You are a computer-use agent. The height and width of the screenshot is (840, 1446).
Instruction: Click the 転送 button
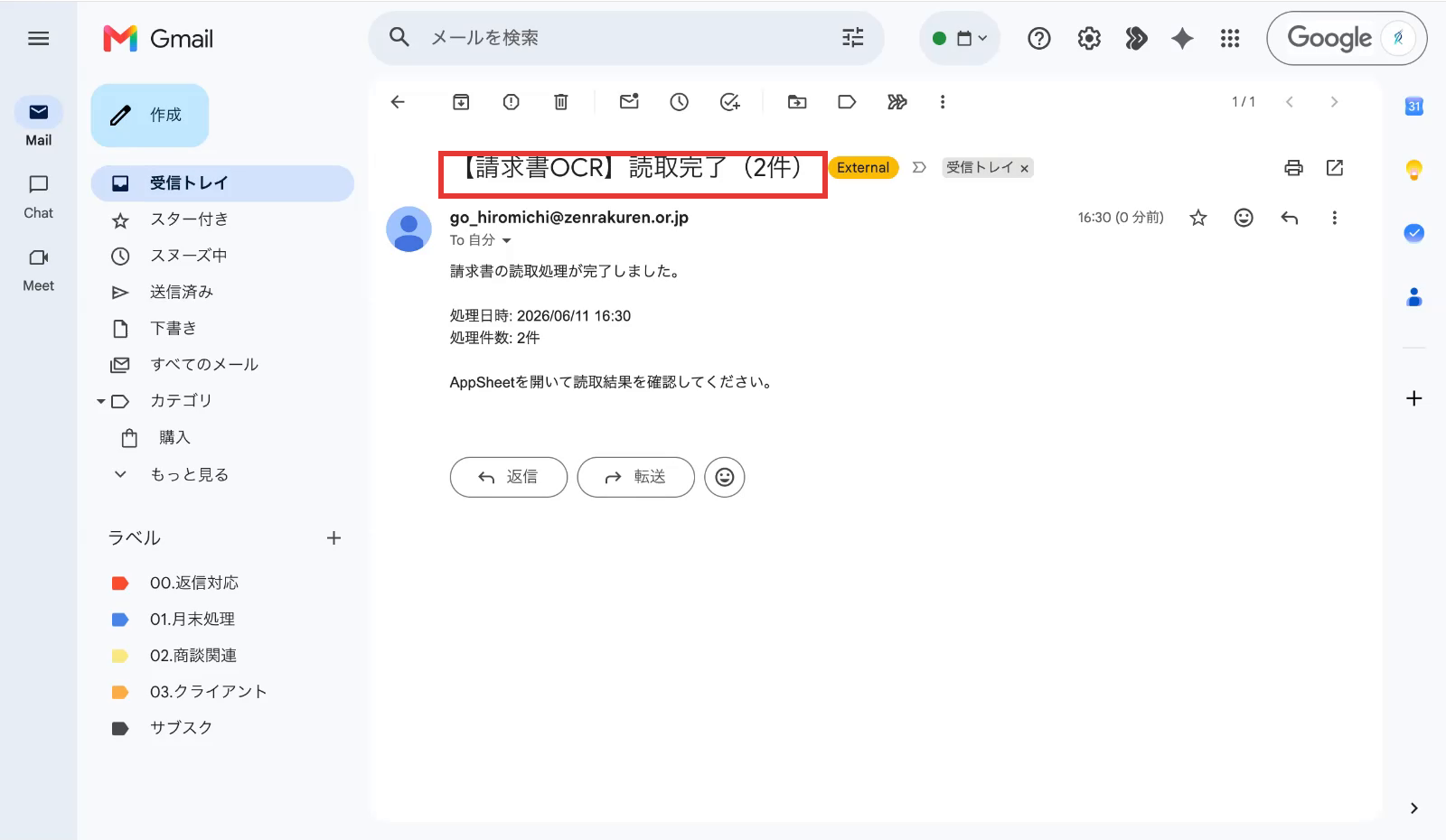click(x=636, y=477)
